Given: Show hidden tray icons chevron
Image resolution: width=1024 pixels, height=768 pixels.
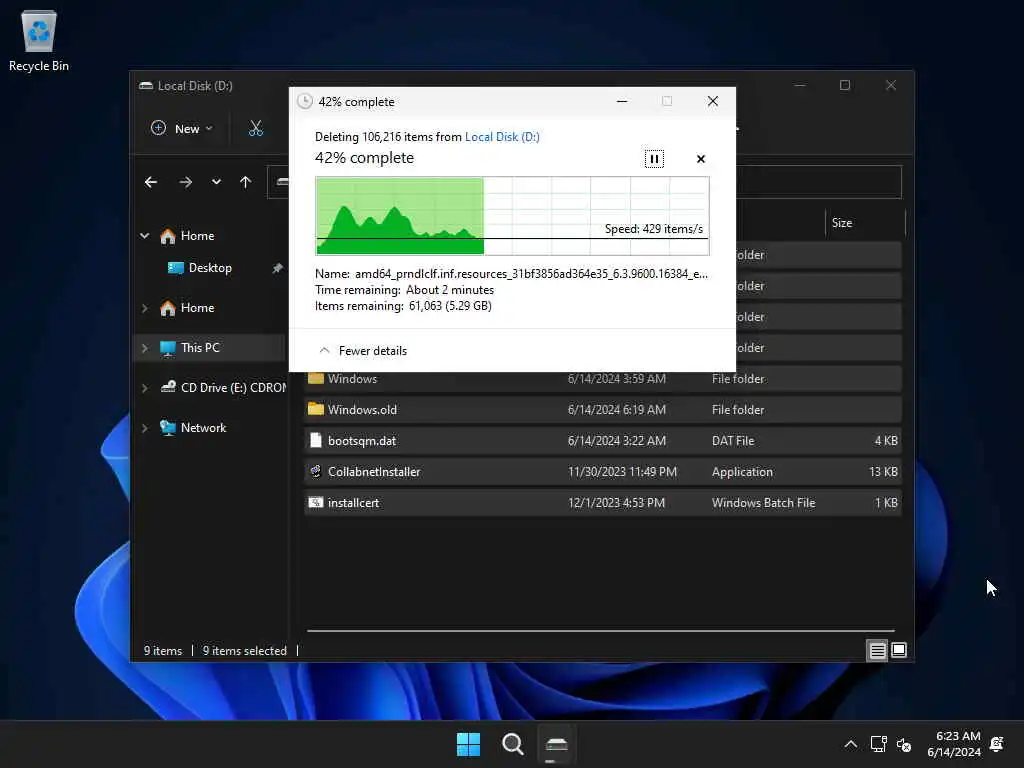Looking at the screenshot, I should tap(850, 744).
